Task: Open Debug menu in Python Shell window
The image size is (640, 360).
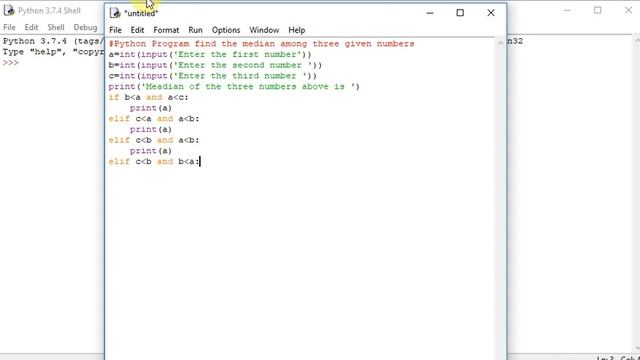Action: coord(85,27)
